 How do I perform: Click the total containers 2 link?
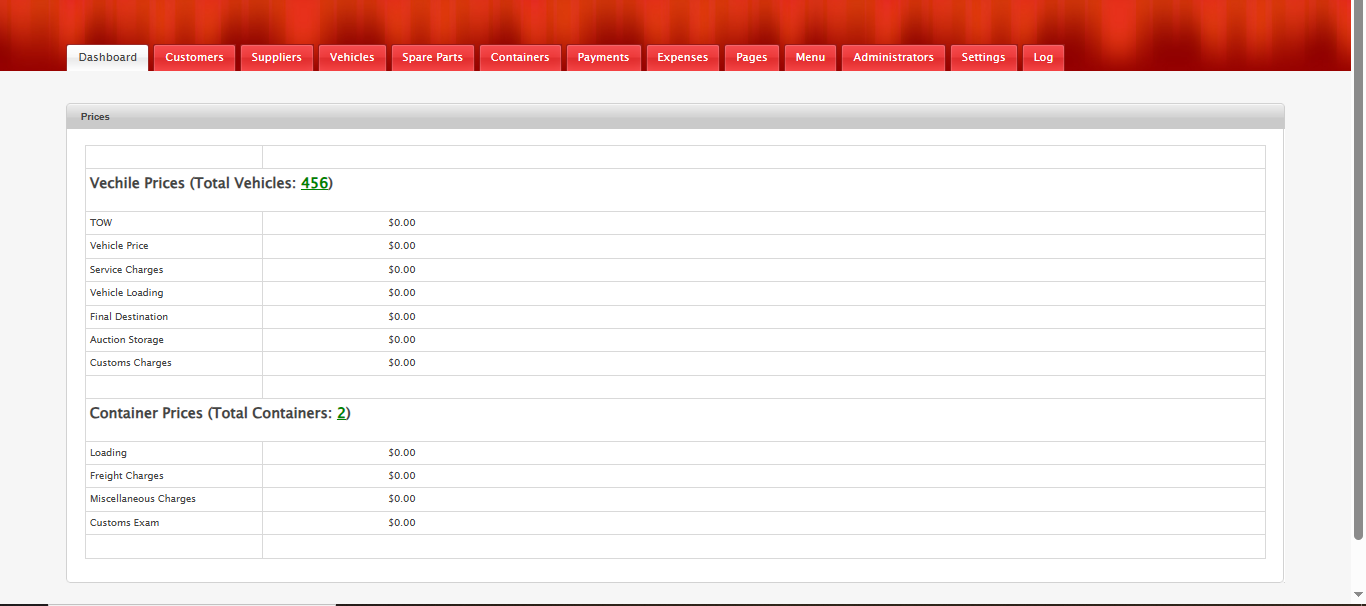(341, 413)
